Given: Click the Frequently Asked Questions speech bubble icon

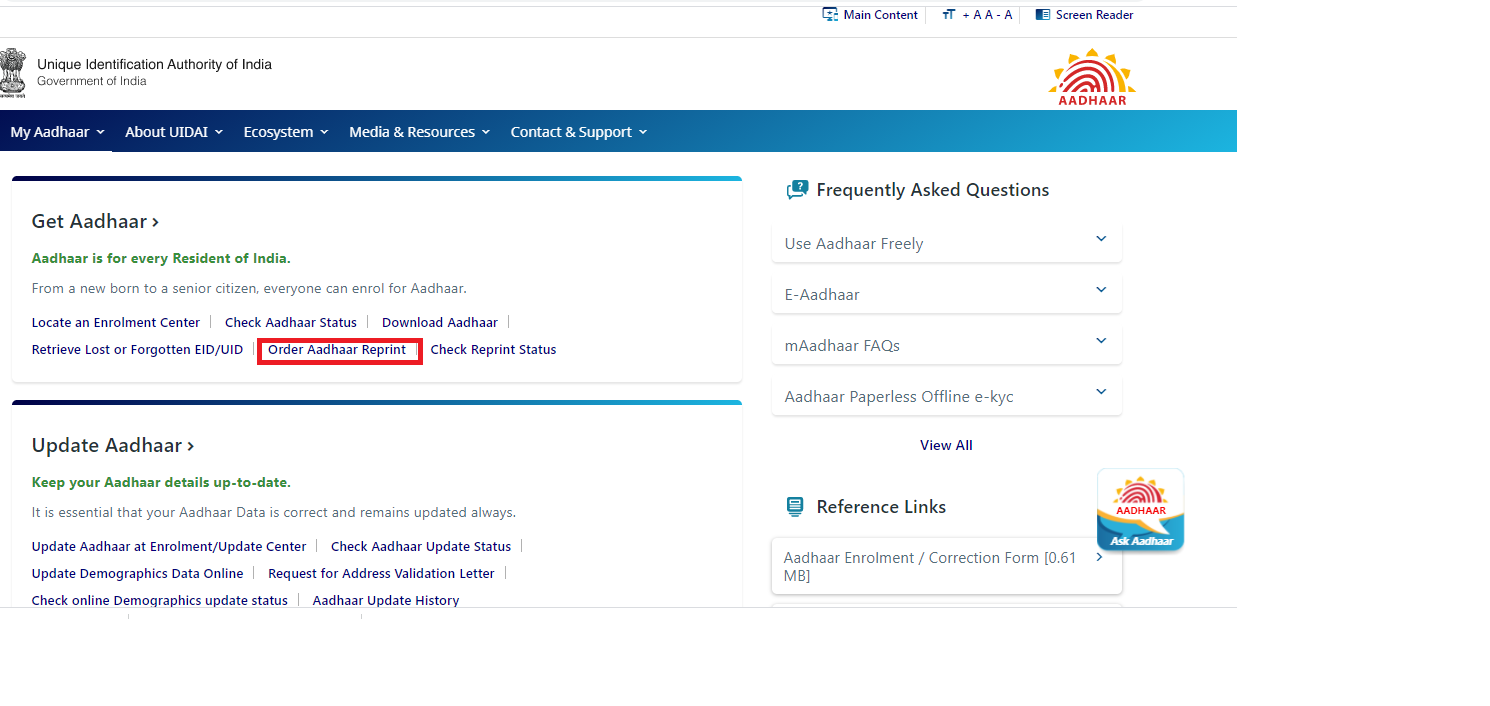Looking at the screenshot, I should click(x=797, y=188).
